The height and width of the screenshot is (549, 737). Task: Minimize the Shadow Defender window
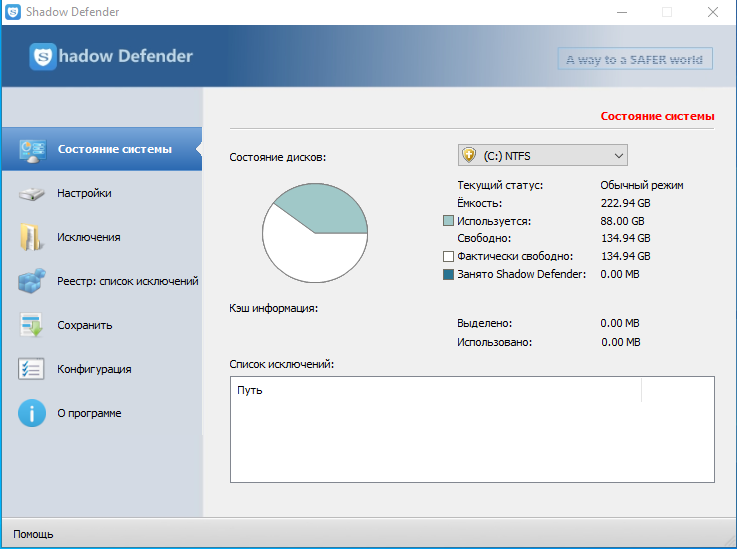click(622, 12)
